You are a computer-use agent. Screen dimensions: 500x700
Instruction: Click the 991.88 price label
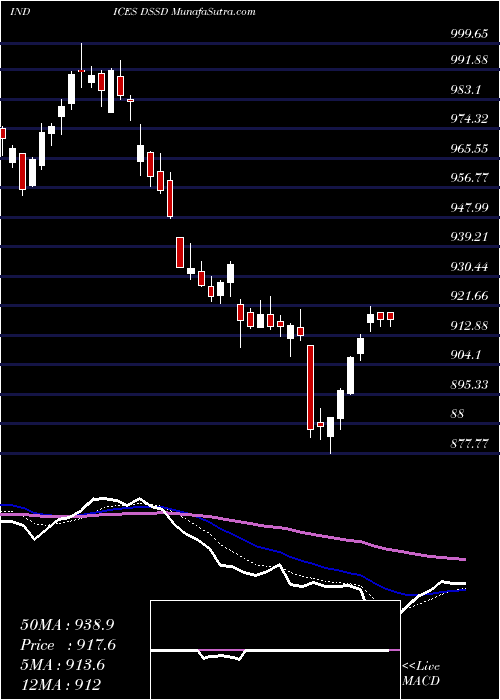click(469, 60)
